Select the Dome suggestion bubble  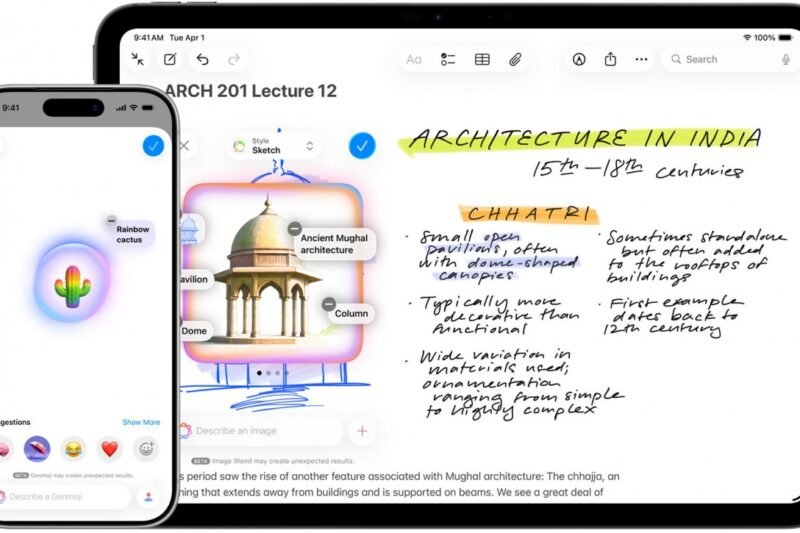click(x=194, y=331)
